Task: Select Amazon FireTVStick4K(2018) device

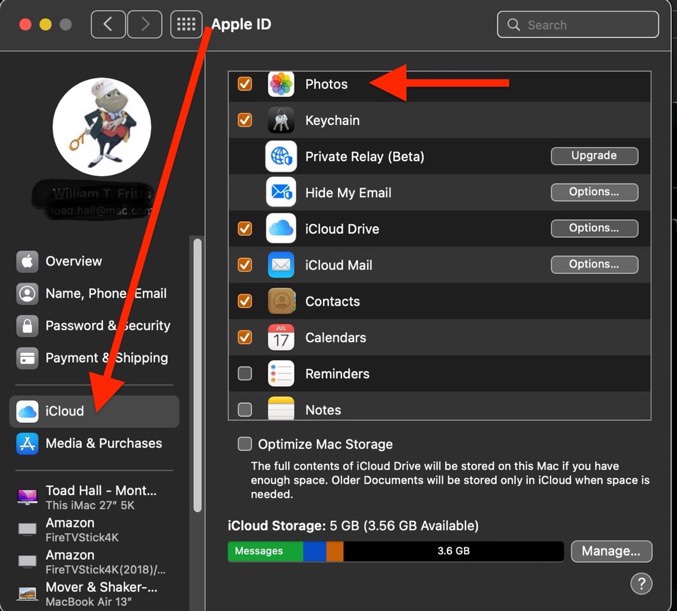Action: (x=94, y=562)
